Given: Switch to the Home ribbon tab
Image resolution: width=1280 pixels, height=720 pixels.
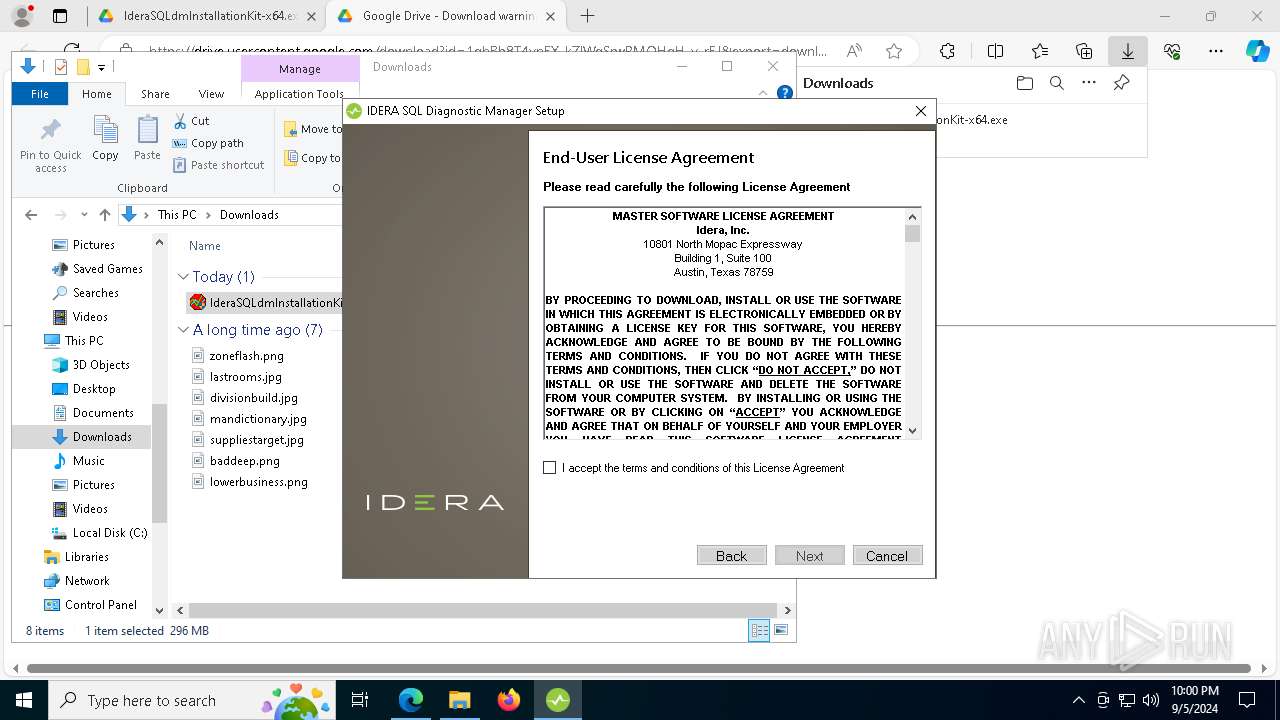Looking at the screenshot, I should point(97,94).
